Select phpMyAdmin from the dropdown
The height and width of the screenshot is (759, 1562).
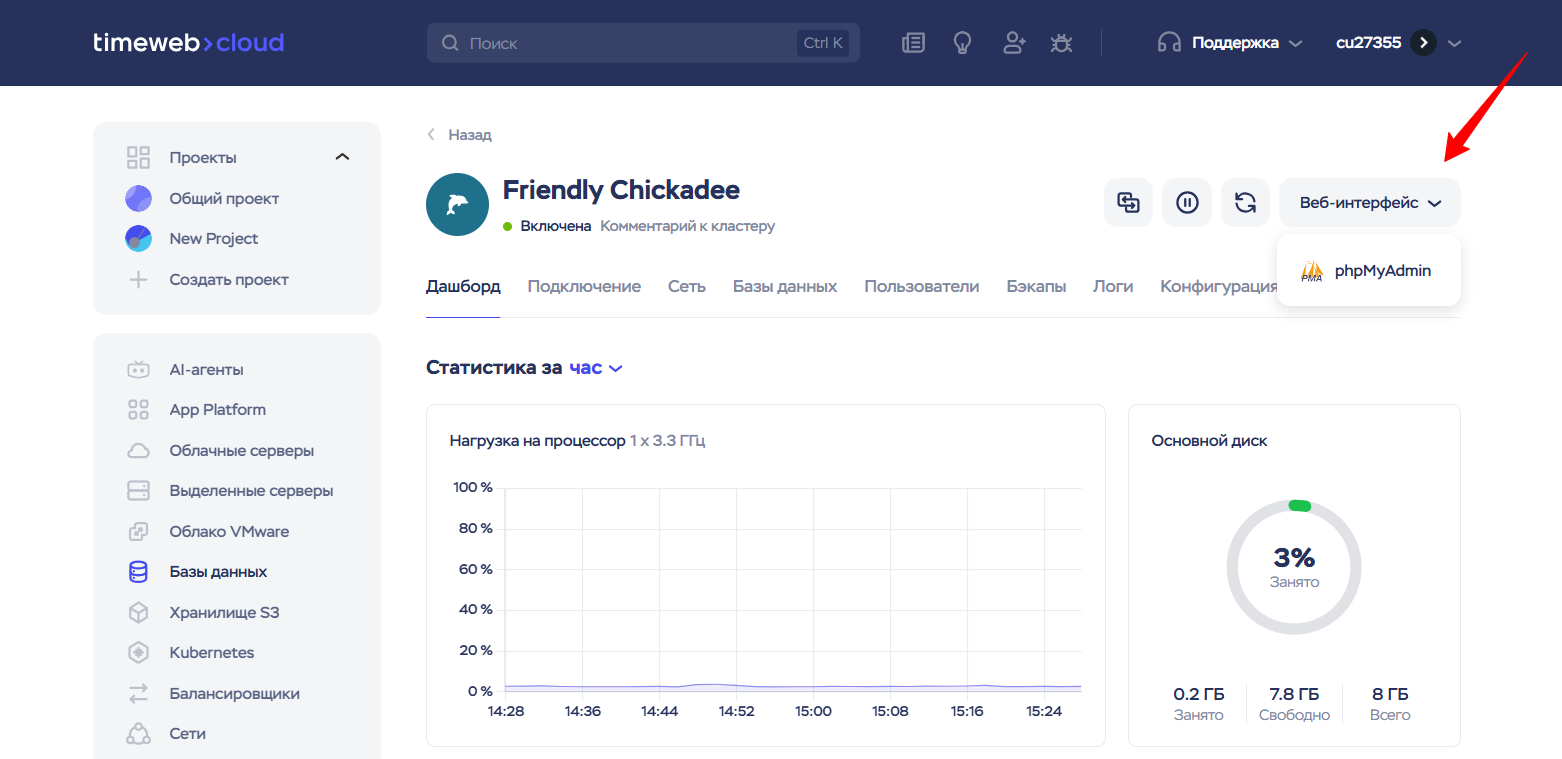[x=1368, y=271]
